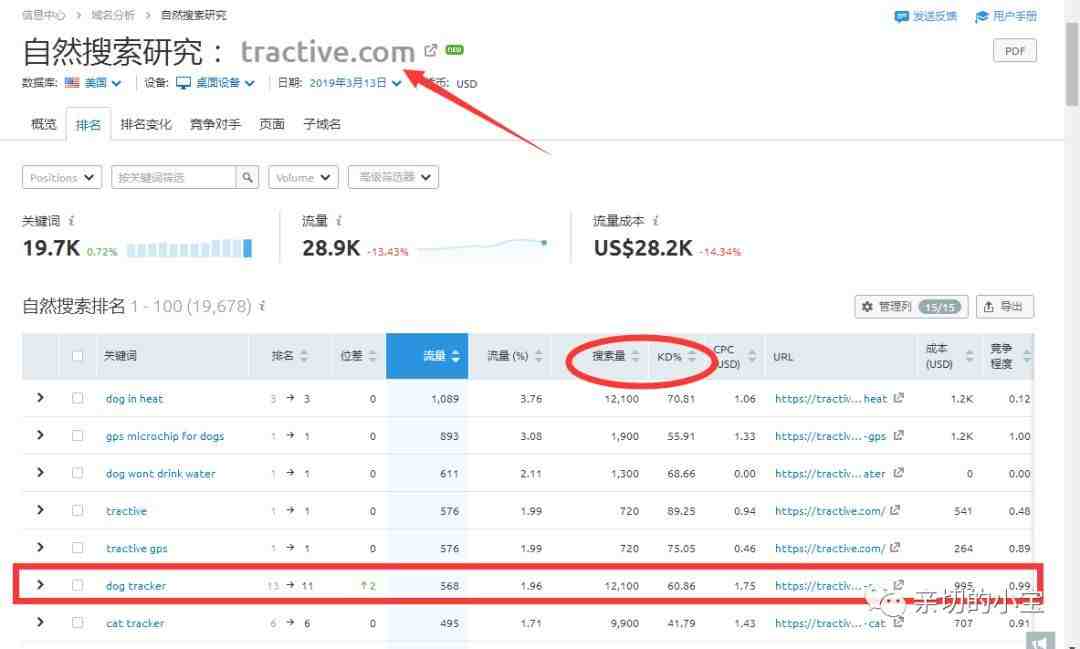Switch to the 竞争对手 tab
The width and height of the screenshot is (1080, 649).
pos(215,124)
